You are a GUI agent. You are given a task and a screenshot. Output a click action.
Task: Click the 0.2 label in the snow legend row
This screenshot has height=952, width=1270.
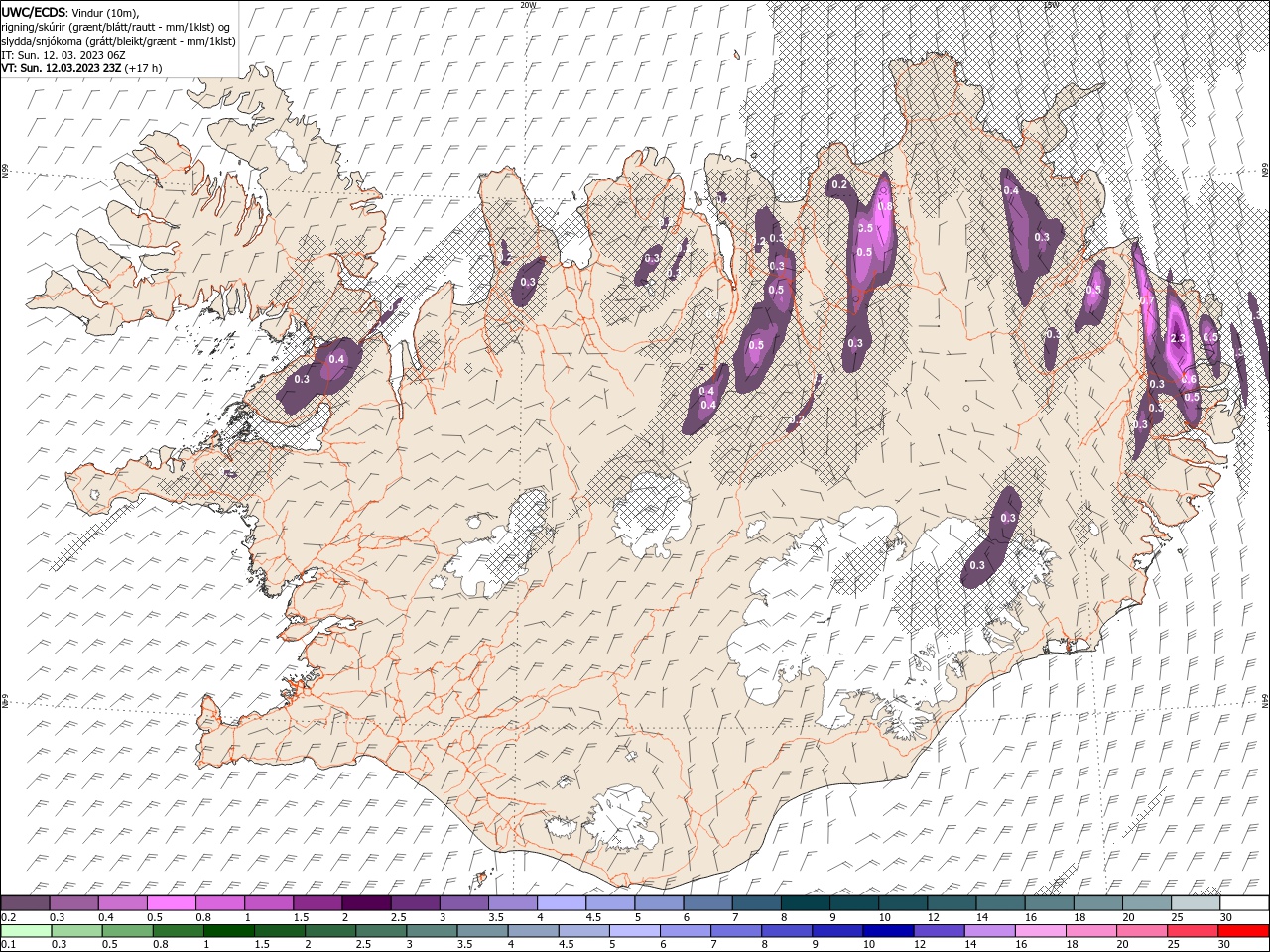[x=8, y=917]
